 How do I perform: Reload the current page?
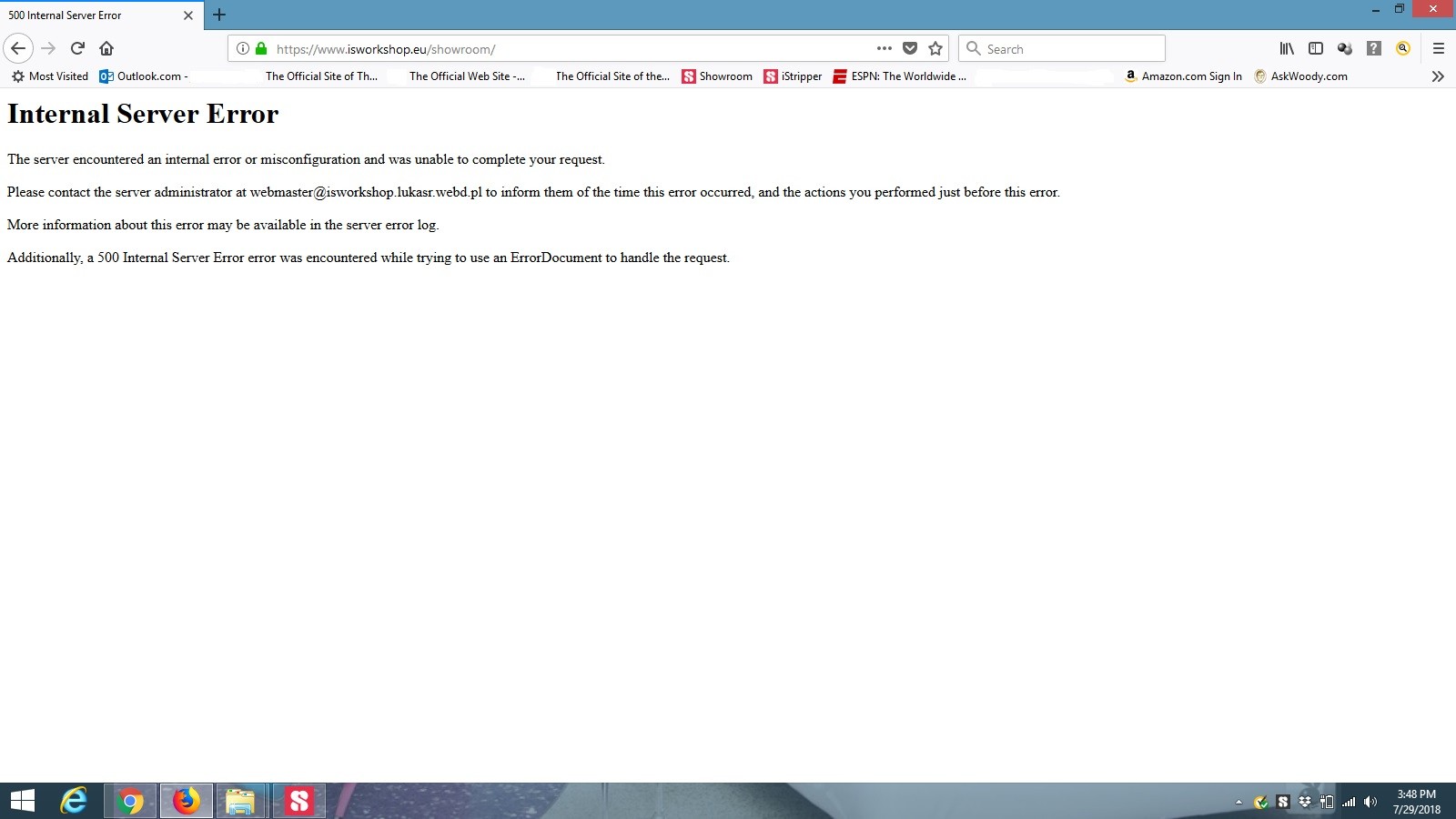77,48
